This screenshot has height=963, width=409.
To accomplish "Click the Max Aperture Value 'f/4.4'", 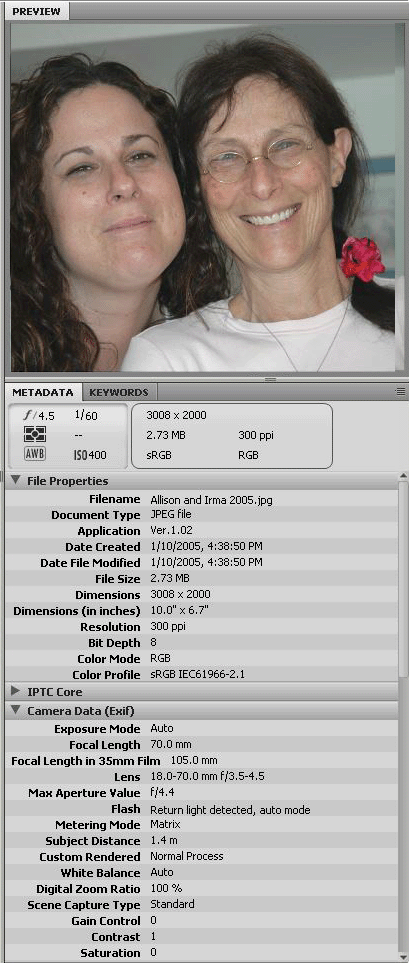I will coord(162,793).
